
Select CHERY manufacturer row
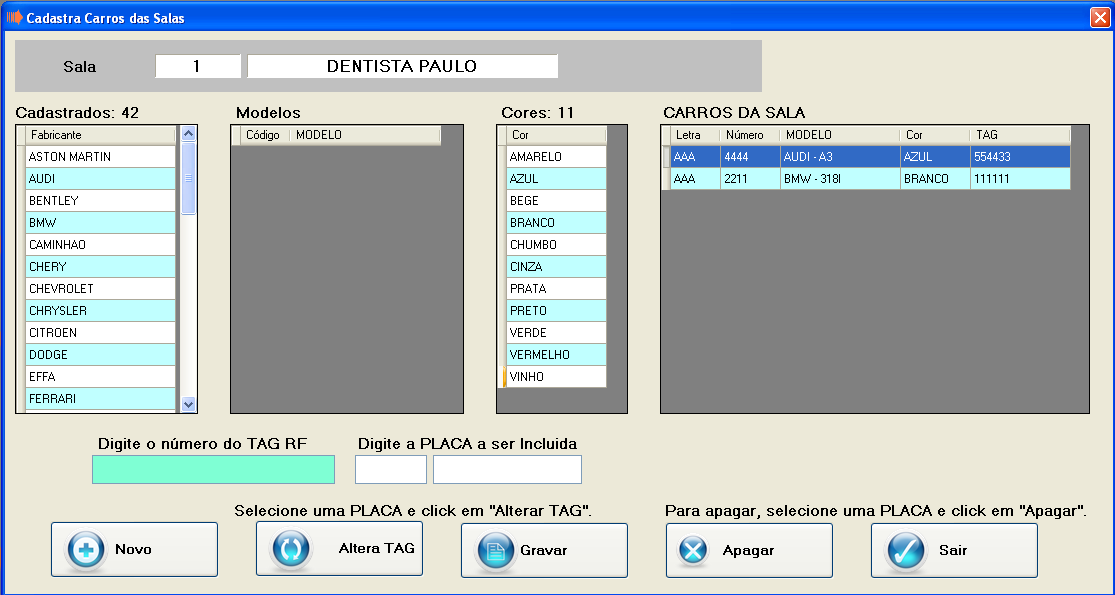click(x=100, y=267)
